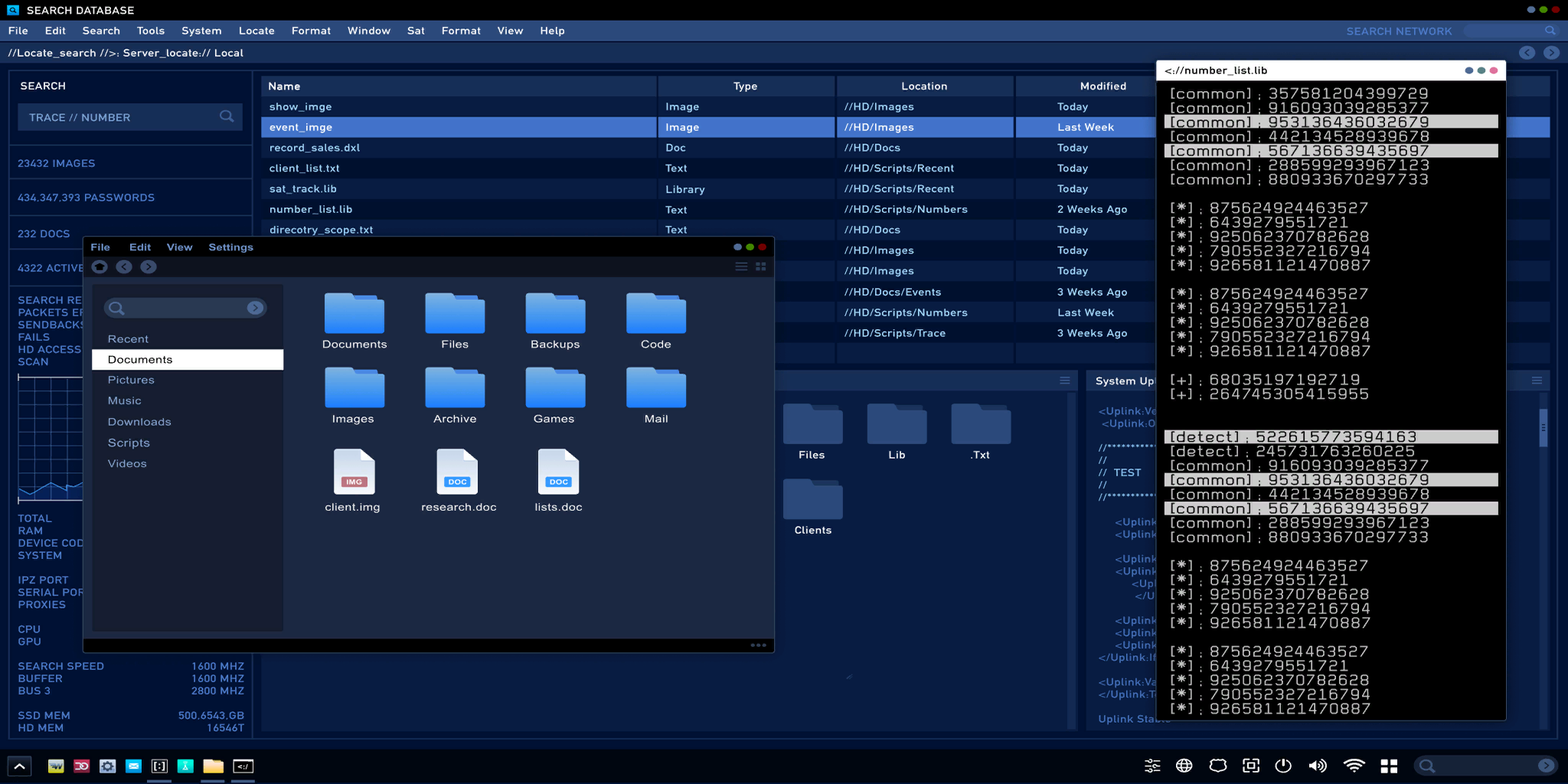Viewport: 1568px width, 784px height.
Task: Open the settings gear app in the taskbar
Action: point(107,766)
